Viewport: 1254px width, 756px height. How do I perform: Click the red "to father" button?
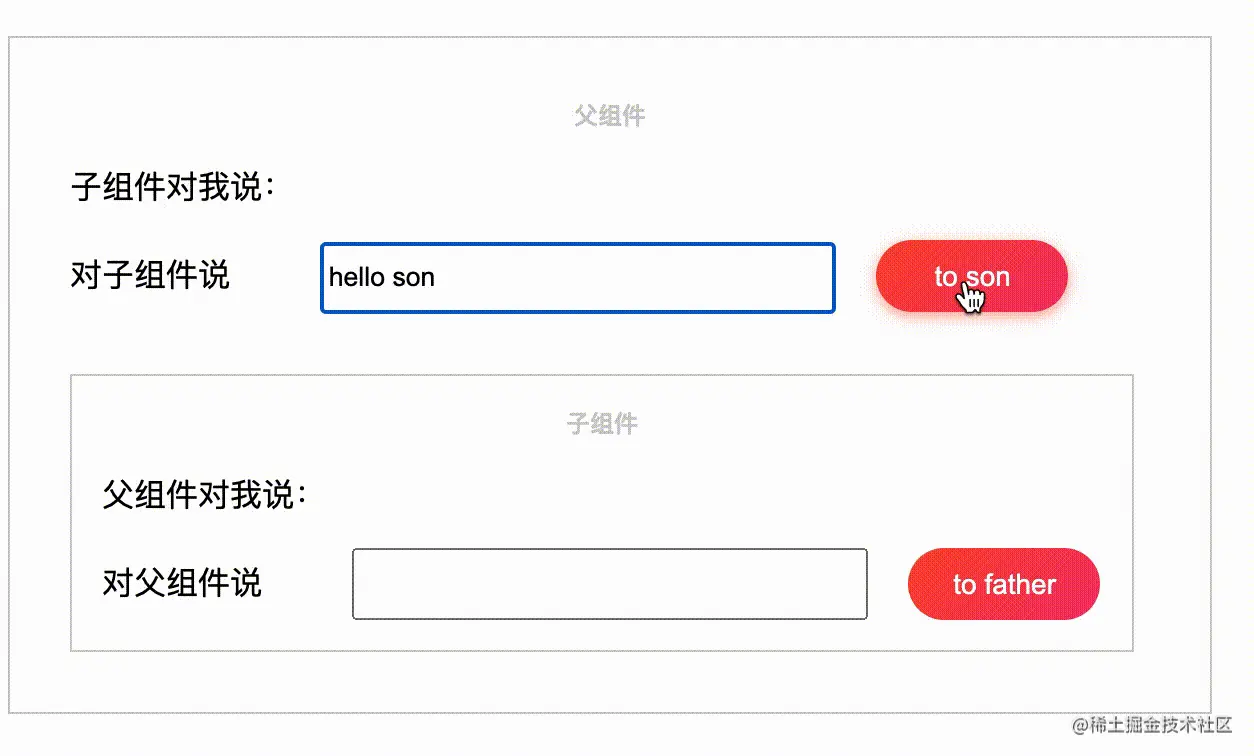click(1004, 584)
